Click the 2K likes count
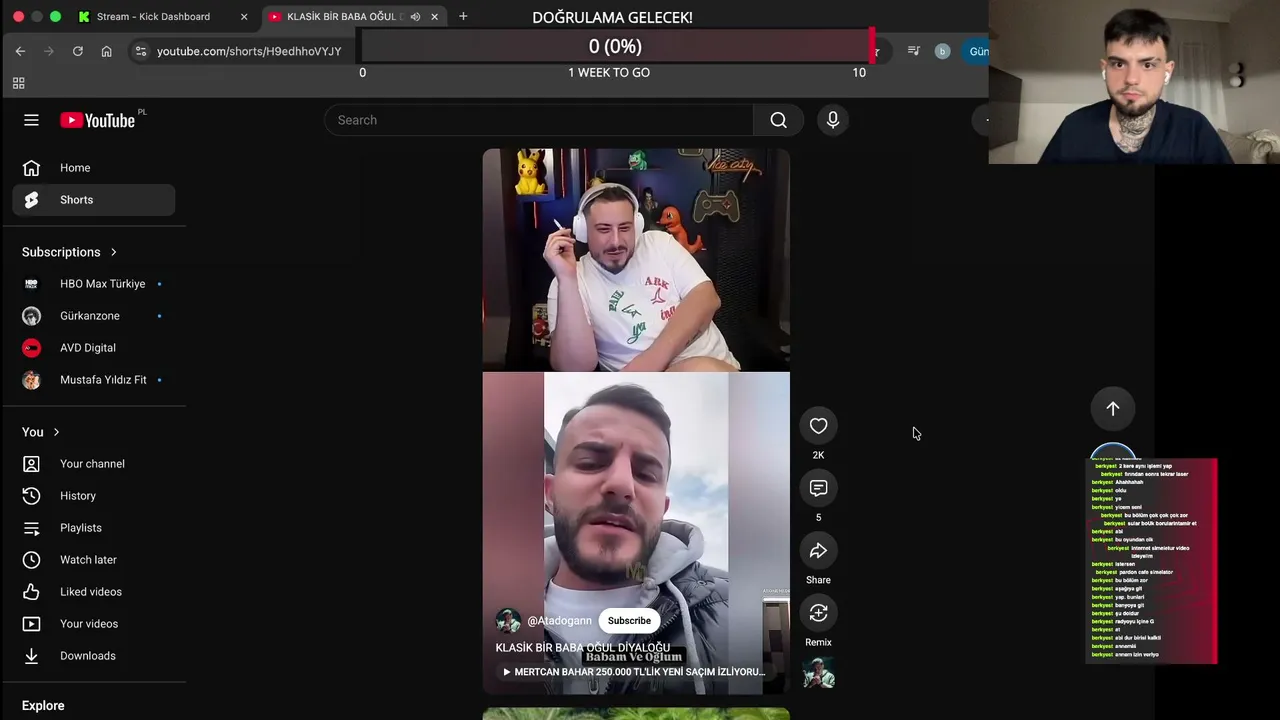1280x720 pixels. click(x=818, y=455)
